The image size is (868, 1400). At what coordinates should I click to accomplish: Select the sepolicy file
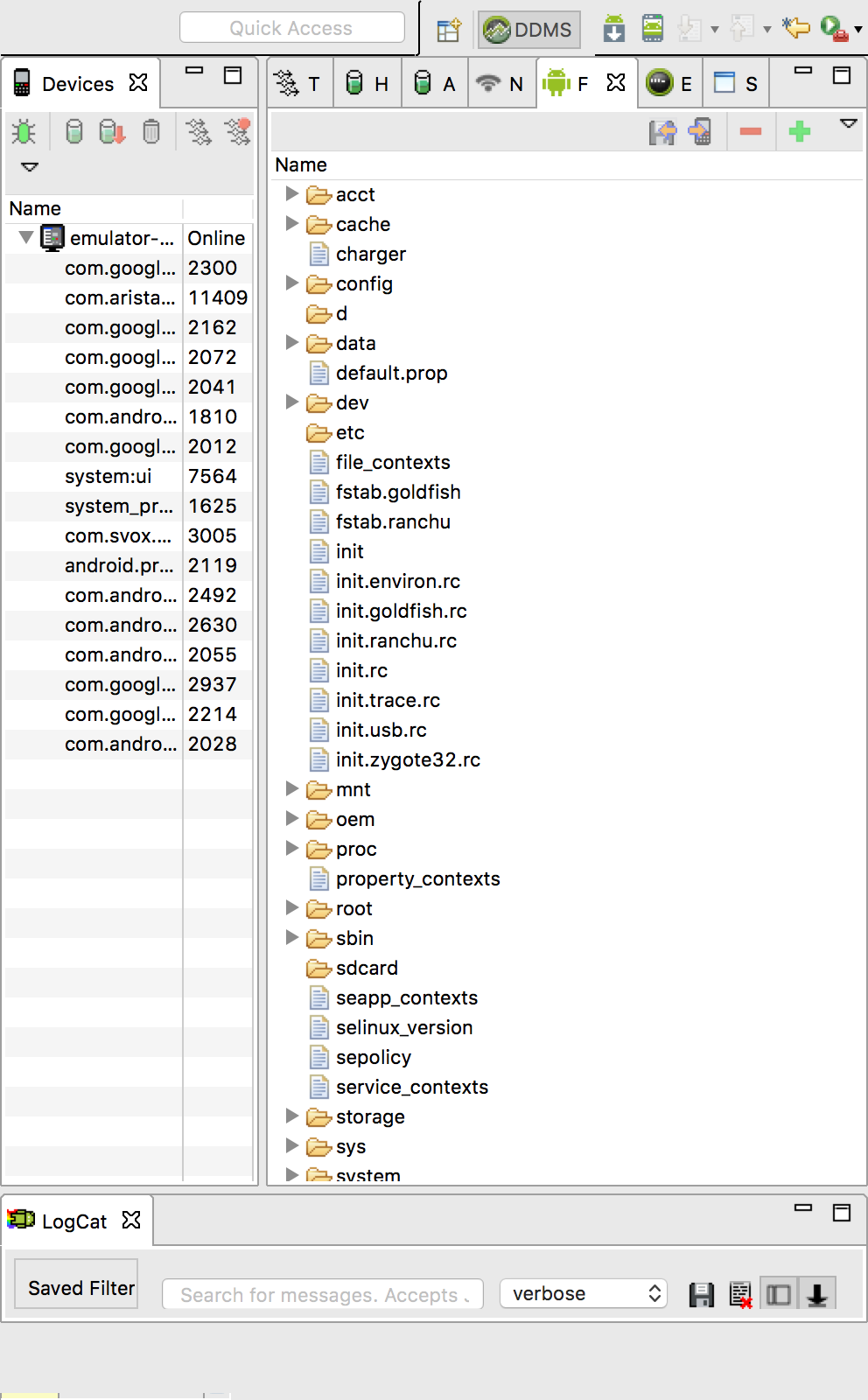click(373, 1057)
